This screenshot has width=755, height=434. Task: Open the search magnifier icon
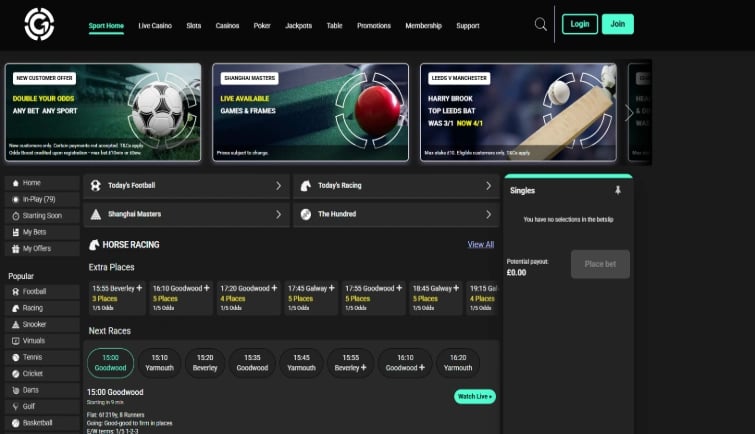(x=541, y=24)
